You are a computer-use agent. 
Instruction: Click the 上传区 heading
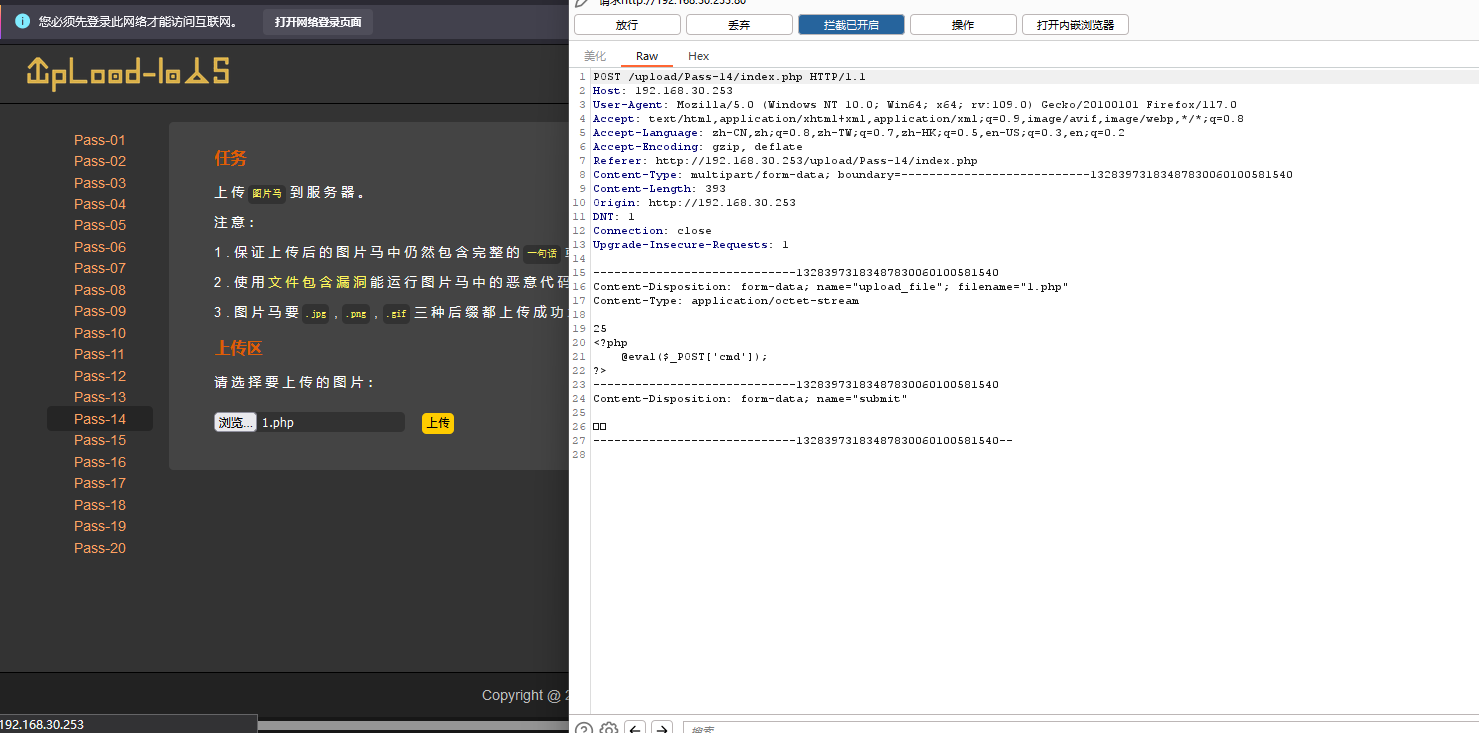pyautogui.click(x=238, y=348)
